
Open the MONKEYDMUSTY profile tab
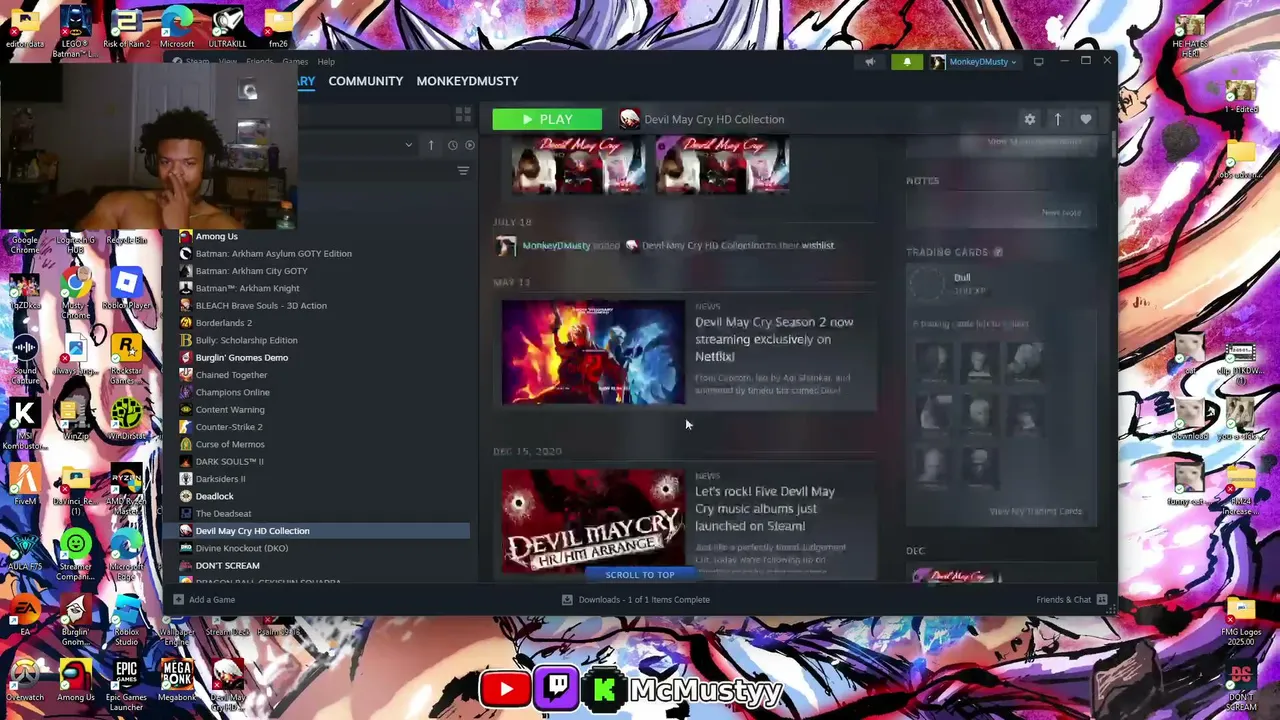(x=467, y=81)
